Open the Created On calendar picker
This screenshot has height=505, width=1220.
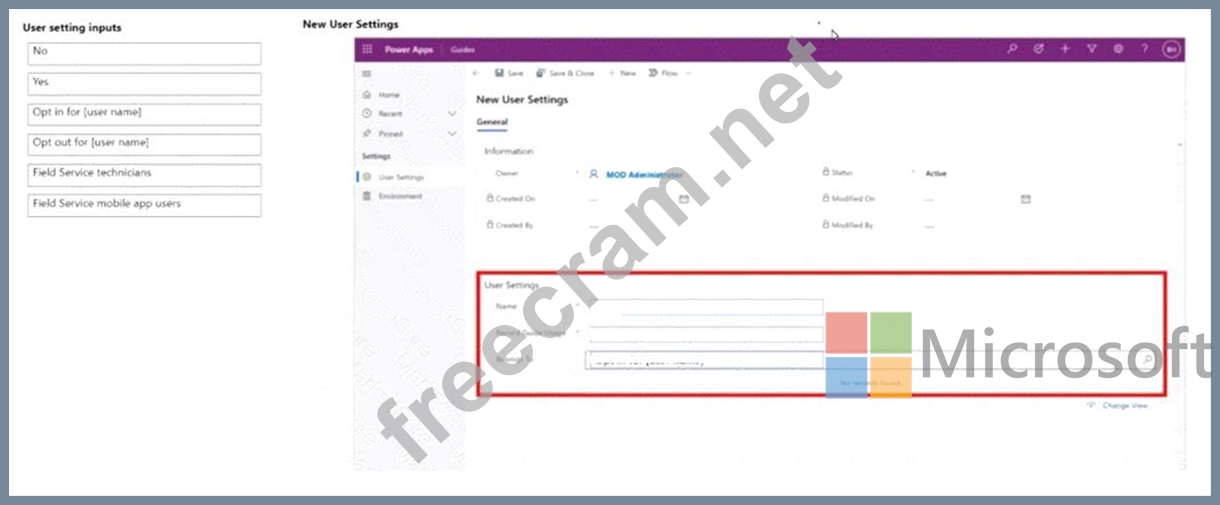tap(684, 199)
